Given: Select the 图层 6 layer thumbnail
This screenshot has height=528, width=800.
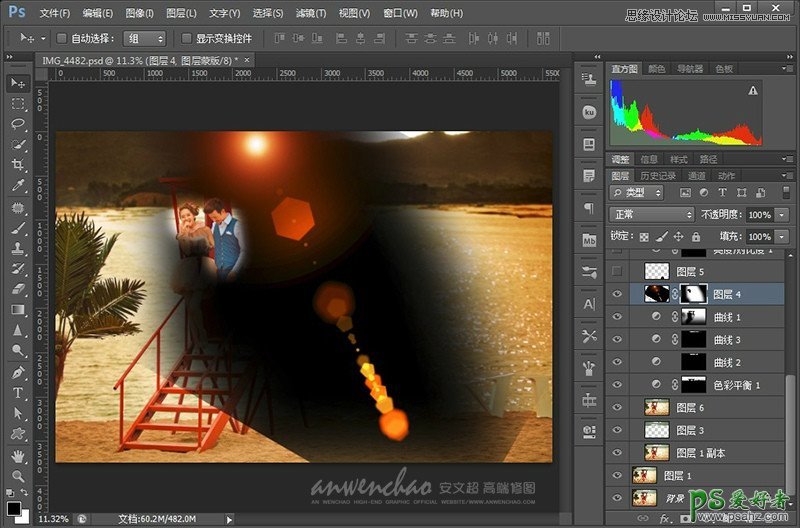Looking at the screenshot, I should [x=656, y=407].
